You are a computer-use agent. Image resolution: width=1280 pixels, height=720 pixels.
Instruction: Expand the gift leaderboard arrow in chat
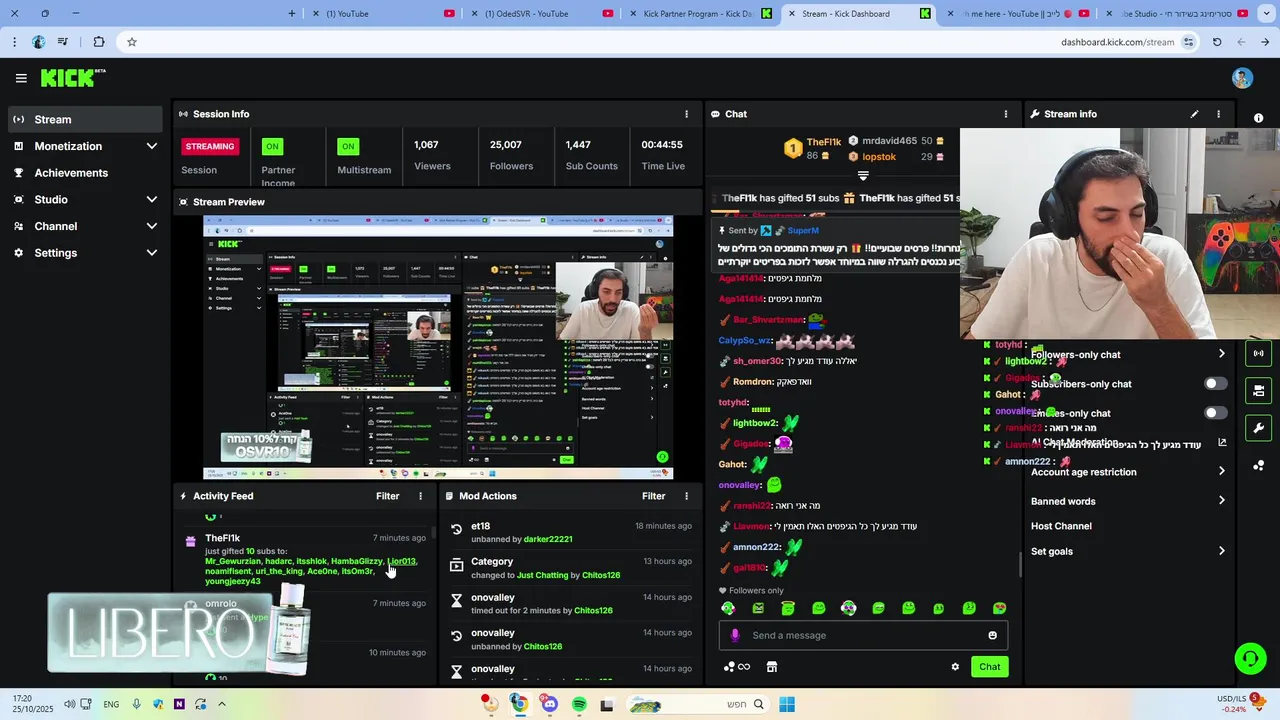[863, 176]
